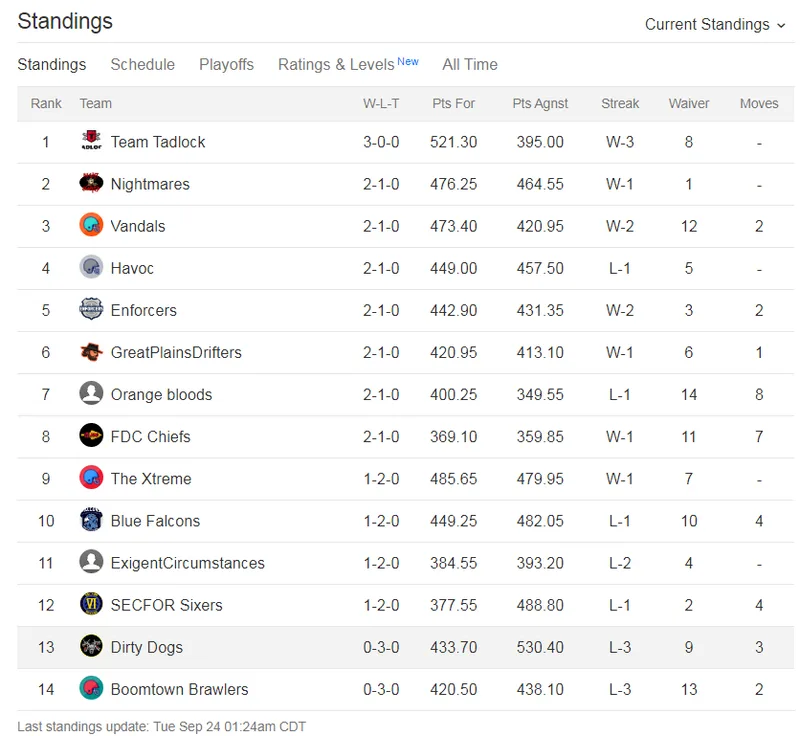Expand menu via Current Standings chevron

[781, 26]
